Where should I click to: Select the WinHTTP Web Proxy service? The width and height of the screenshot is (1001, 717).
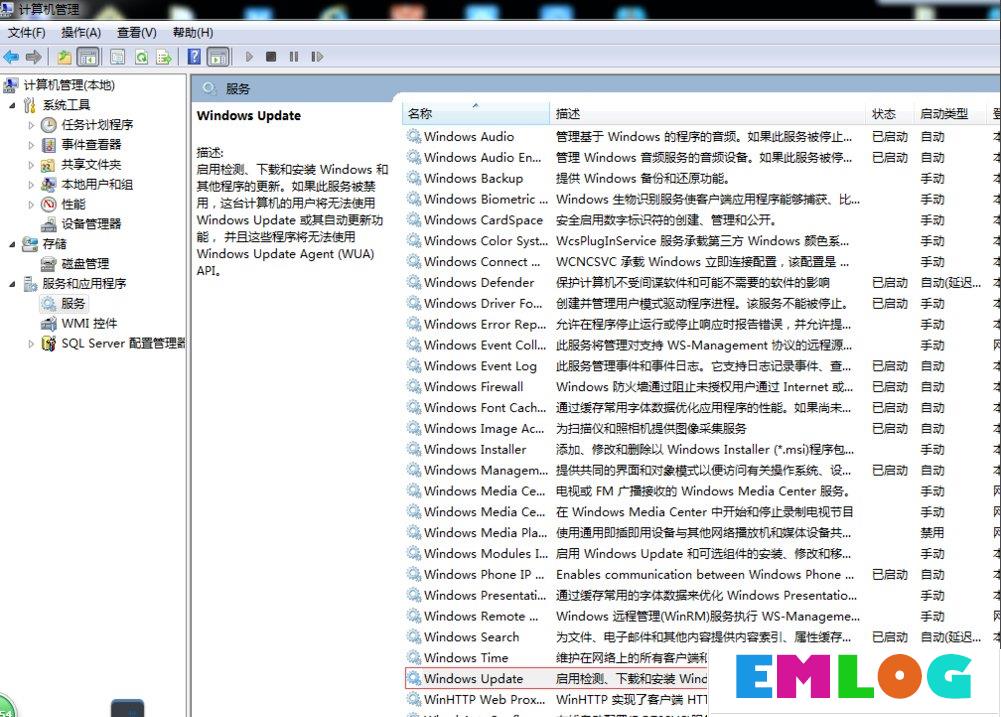point(485,699)
